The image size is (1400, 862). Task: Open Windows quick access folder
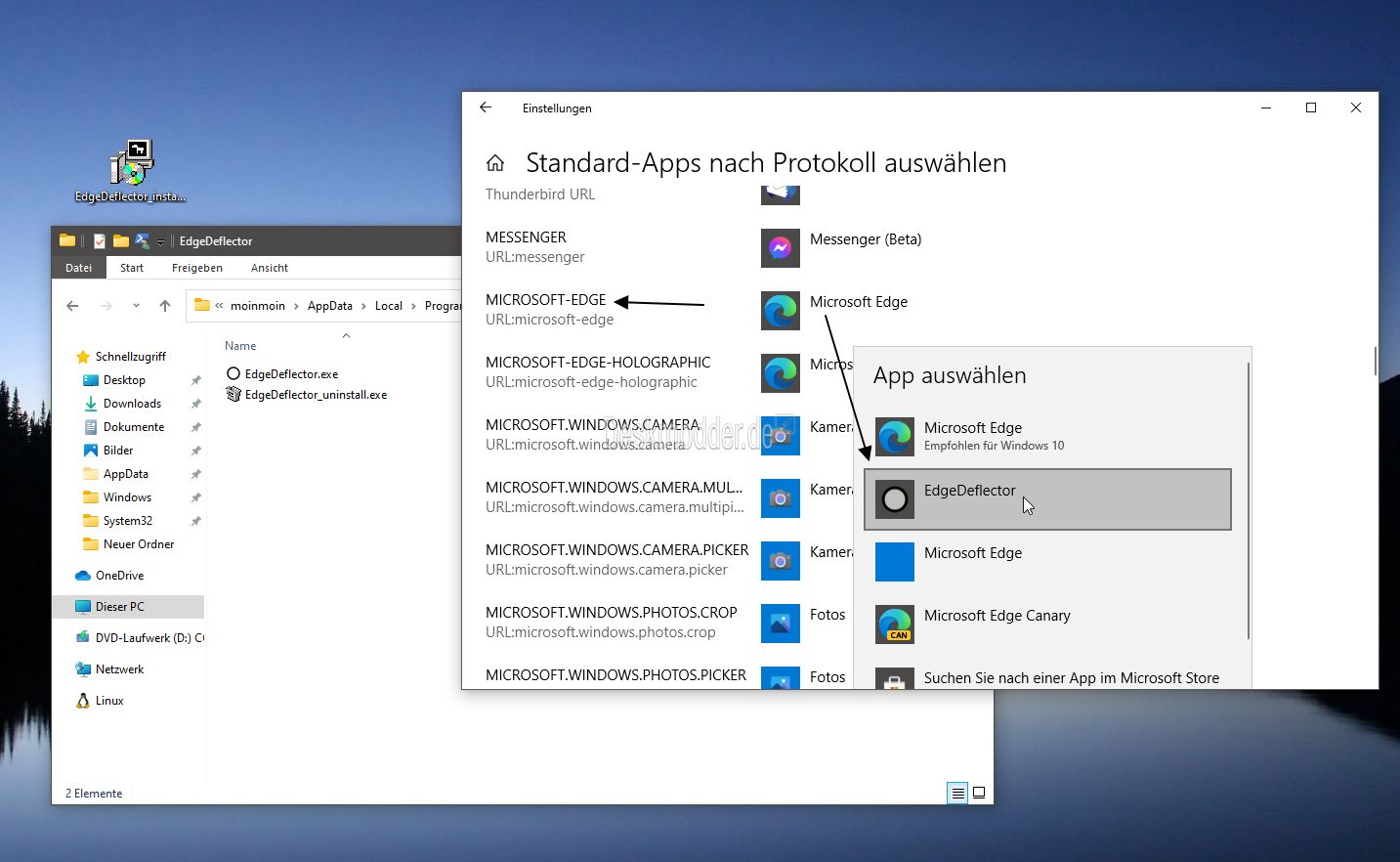point(117,497)
